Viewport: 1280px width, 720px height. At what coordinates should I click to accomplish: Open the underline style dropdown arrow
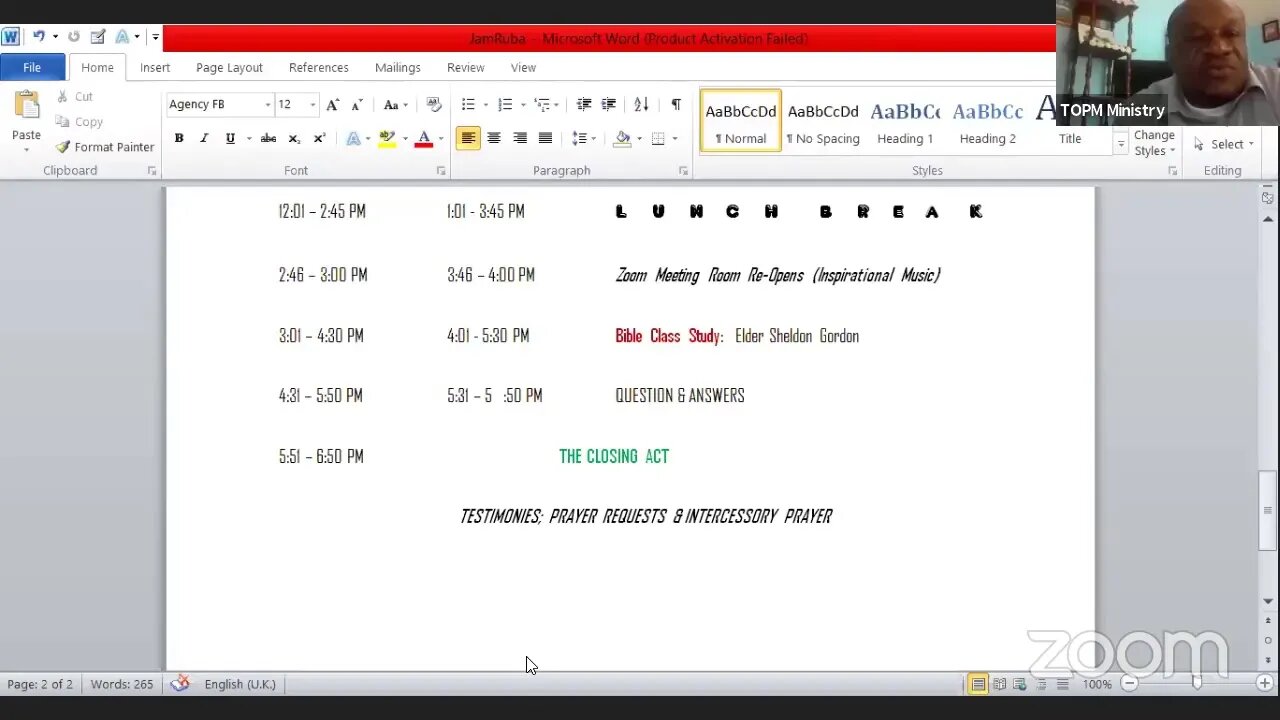click(x=248, y=139)
